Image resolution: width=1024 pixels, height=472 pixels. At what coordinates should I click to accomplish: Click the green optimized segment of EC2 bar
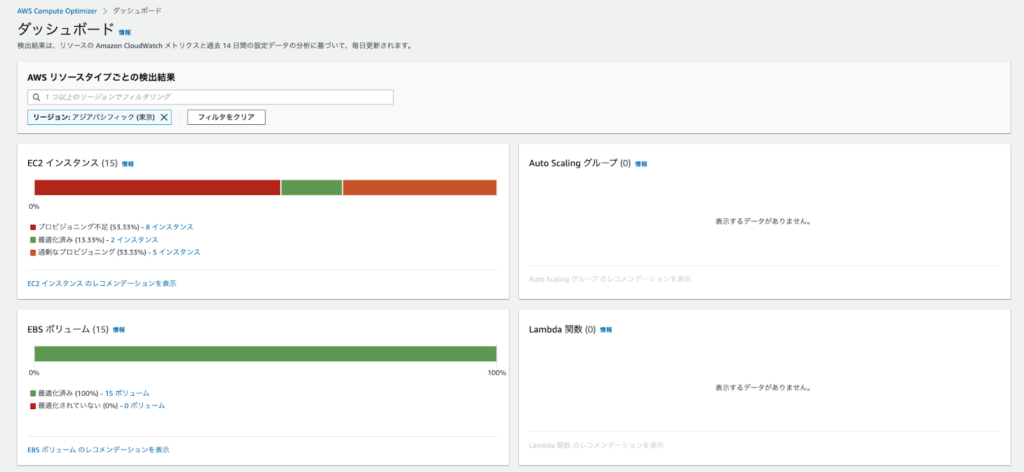(x=312, y=187)
